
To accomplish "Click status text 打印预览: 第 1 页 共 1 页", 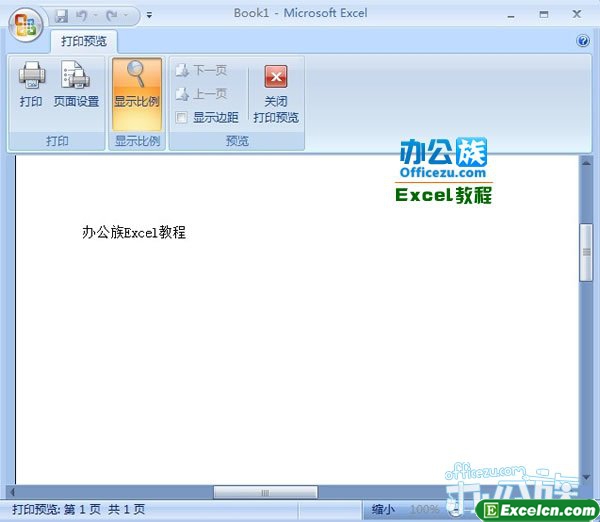I will 79,509.
